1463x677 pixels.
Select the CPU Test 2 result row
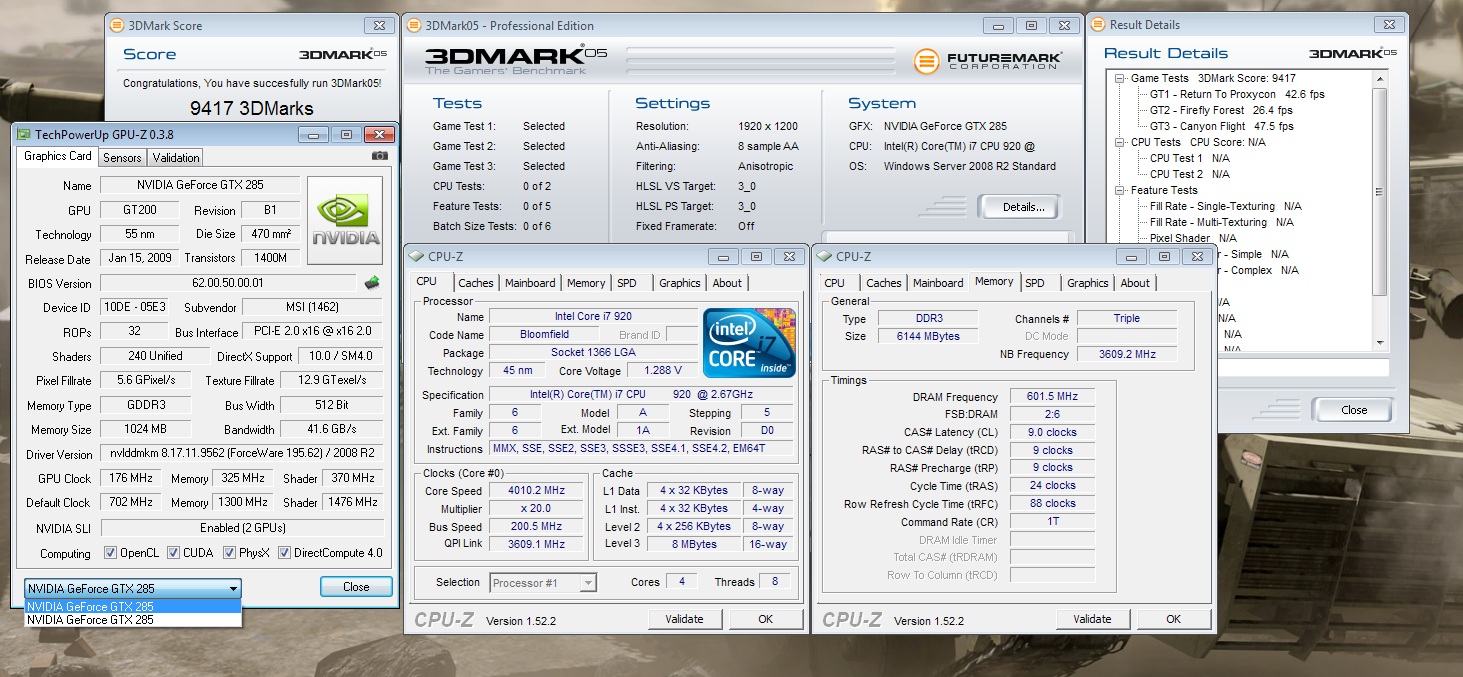1190,174
